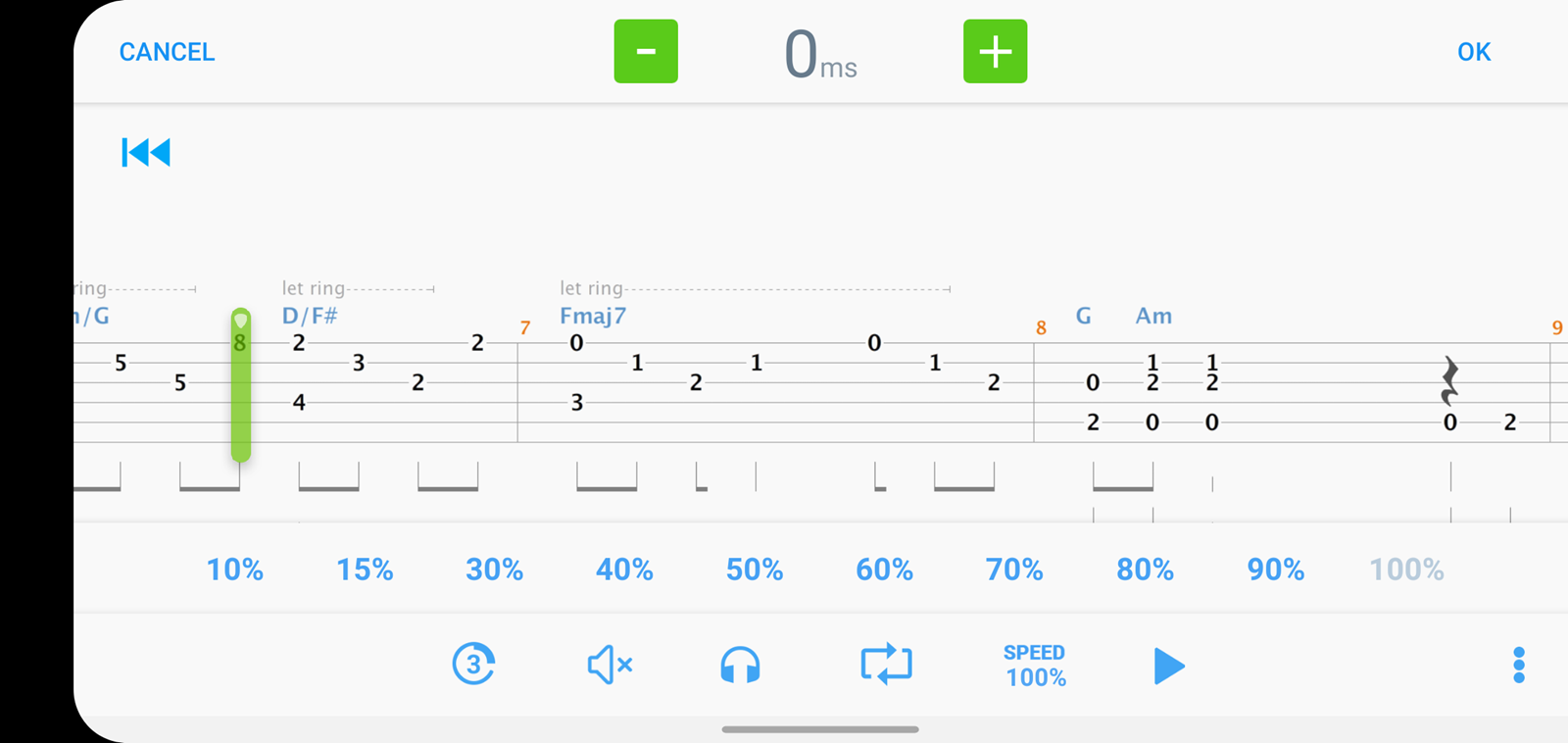Viewport: 1568px width, 743px height.
Task: Toggle the mute speaker icon
Action: (610, 665)
